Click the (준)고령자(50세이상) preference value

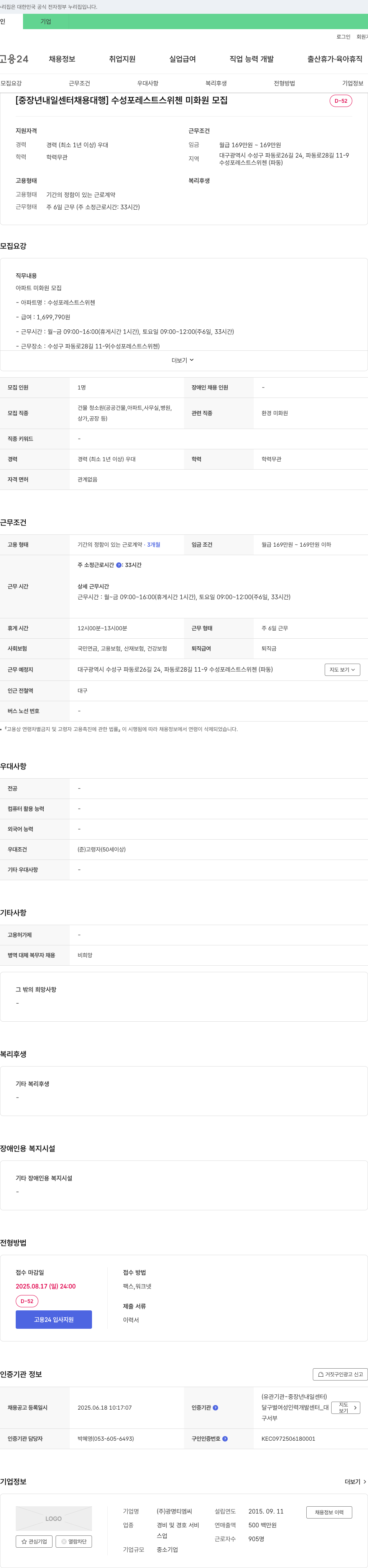point(102,850)
